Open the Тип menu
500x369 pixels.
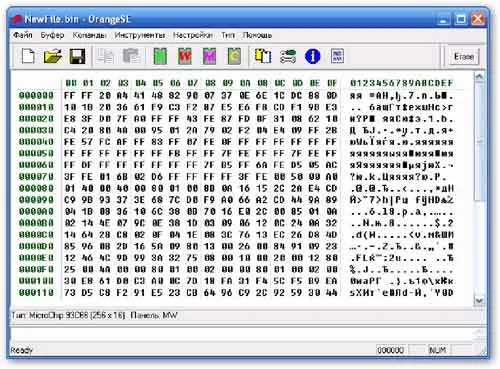[x=228, y=35]
